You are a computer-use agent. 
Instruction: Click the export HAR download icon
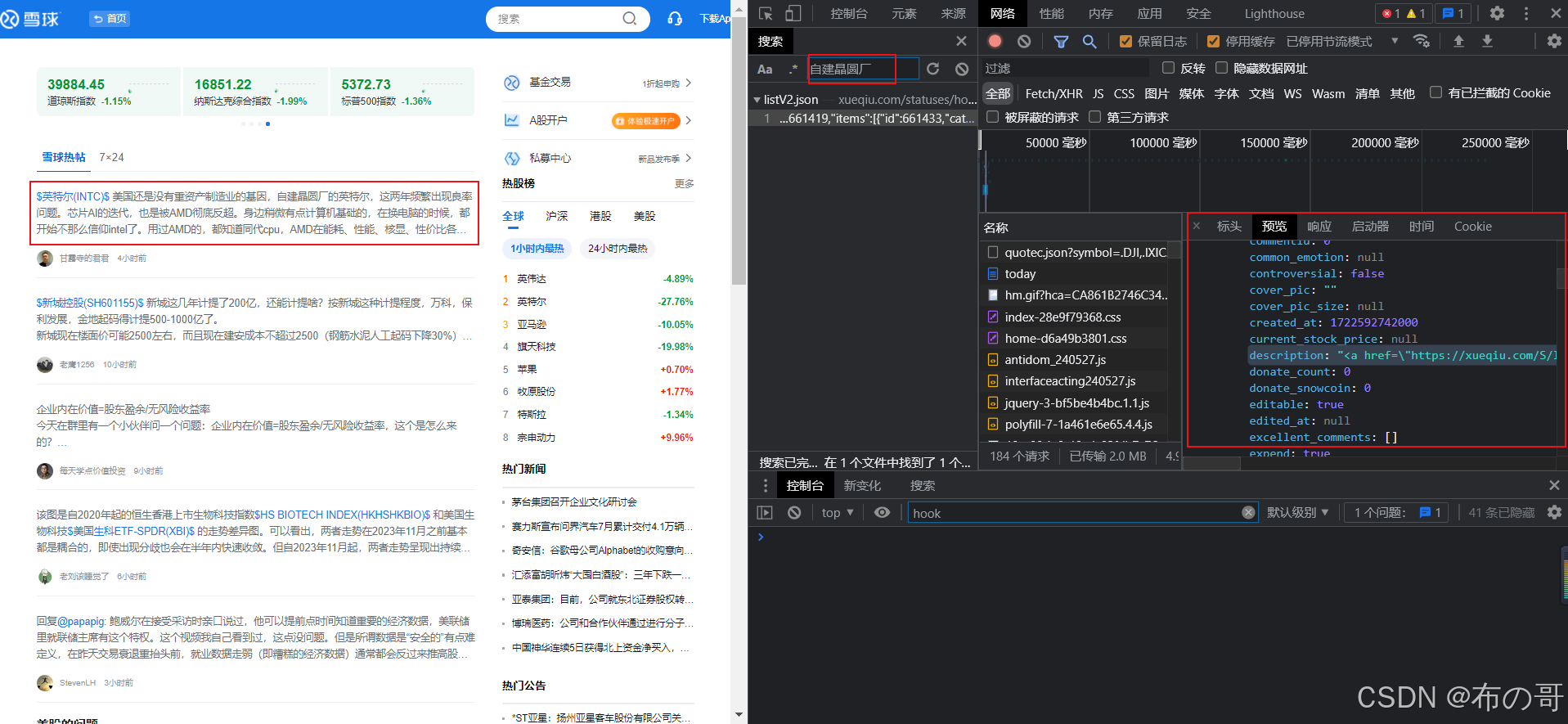1487,41
